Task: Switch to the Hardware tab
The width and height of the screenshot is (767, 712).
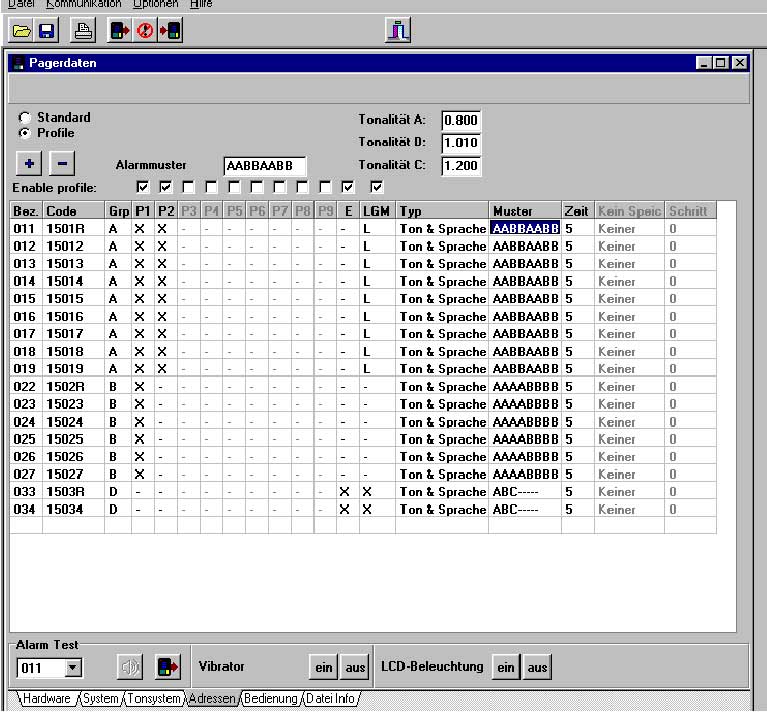Action: click(47, 699)
